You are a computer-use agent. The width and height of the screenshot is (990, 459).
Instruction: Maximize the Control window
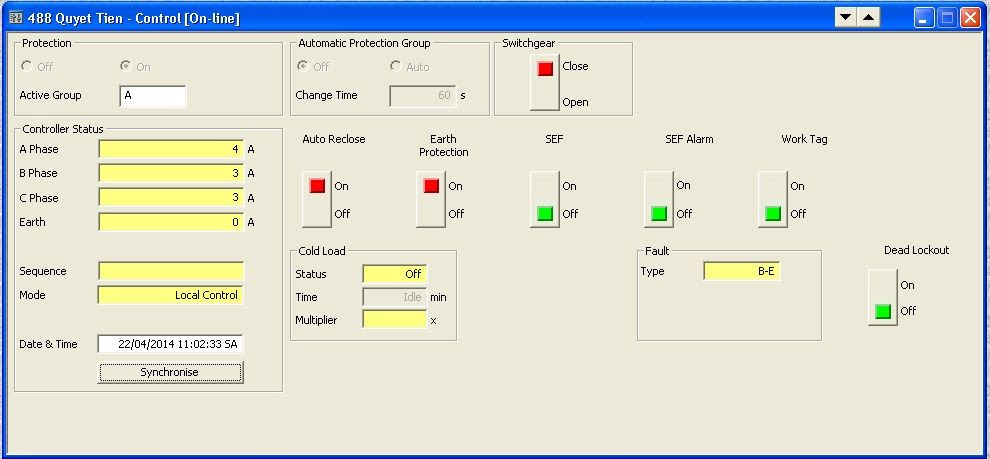coord(947,18)
